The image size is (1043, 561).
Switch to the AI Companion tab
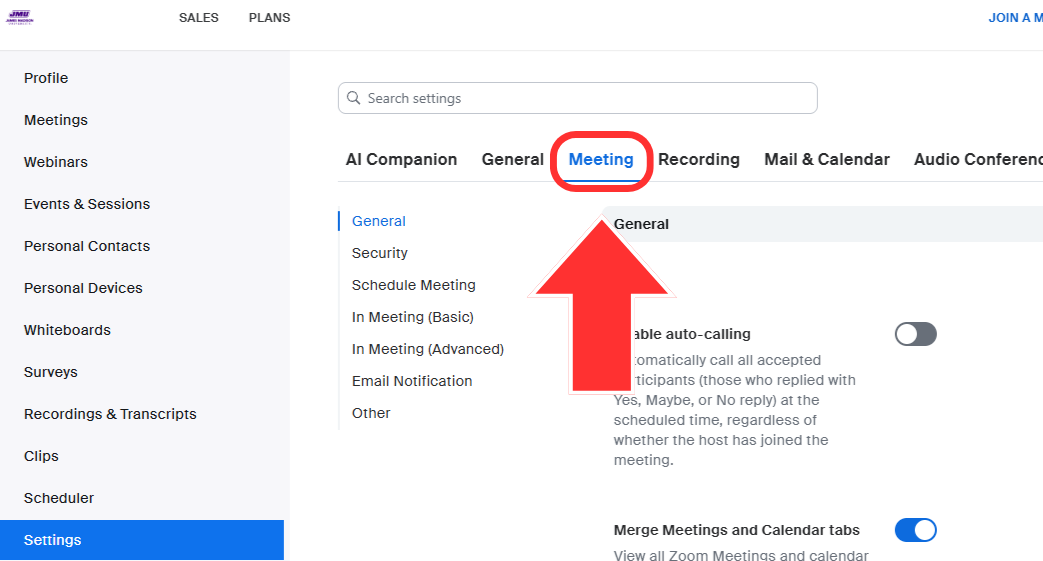[x=401, y=160]
